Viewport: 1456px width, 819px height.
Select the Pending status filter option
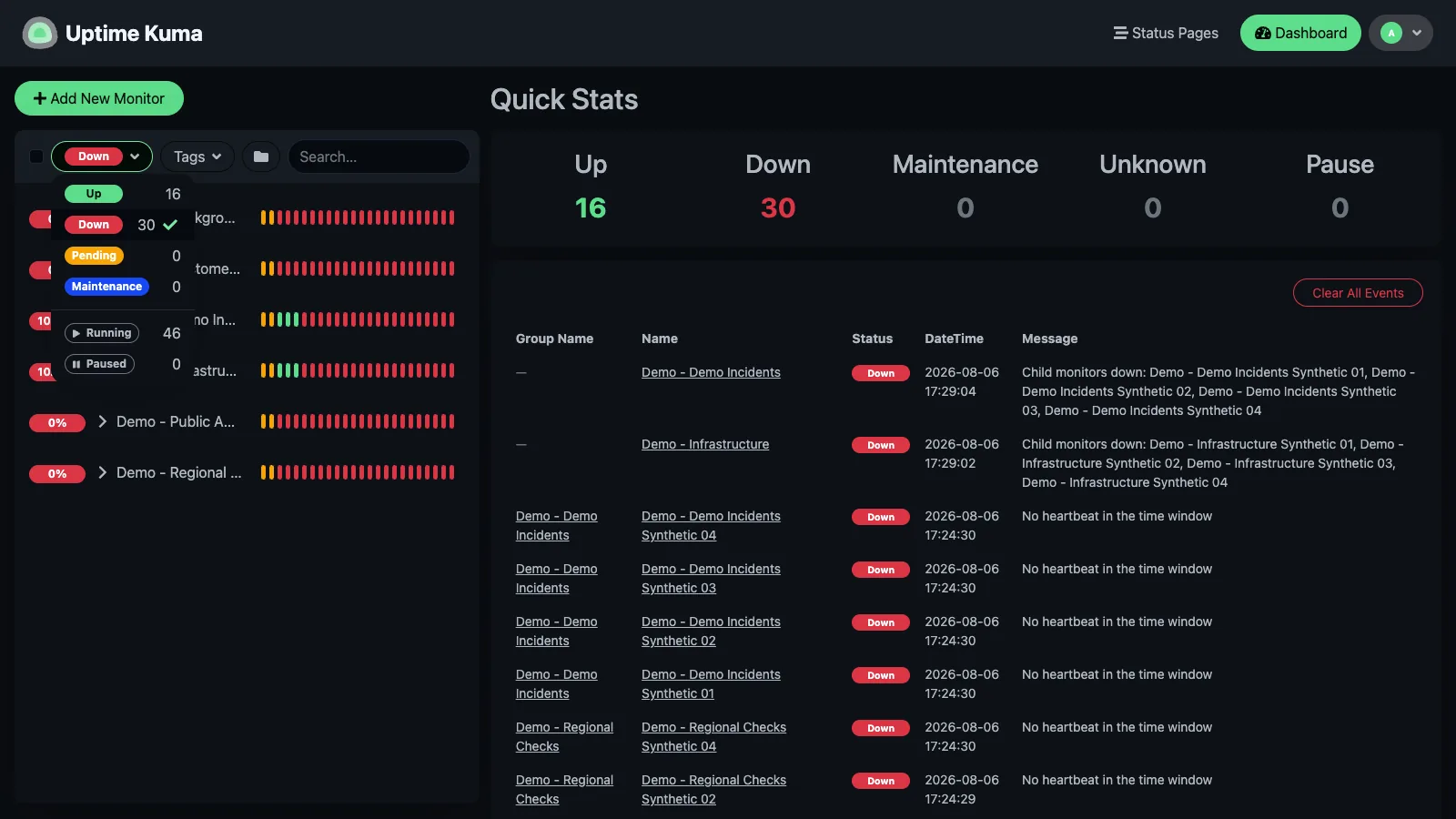coord(123,256)
